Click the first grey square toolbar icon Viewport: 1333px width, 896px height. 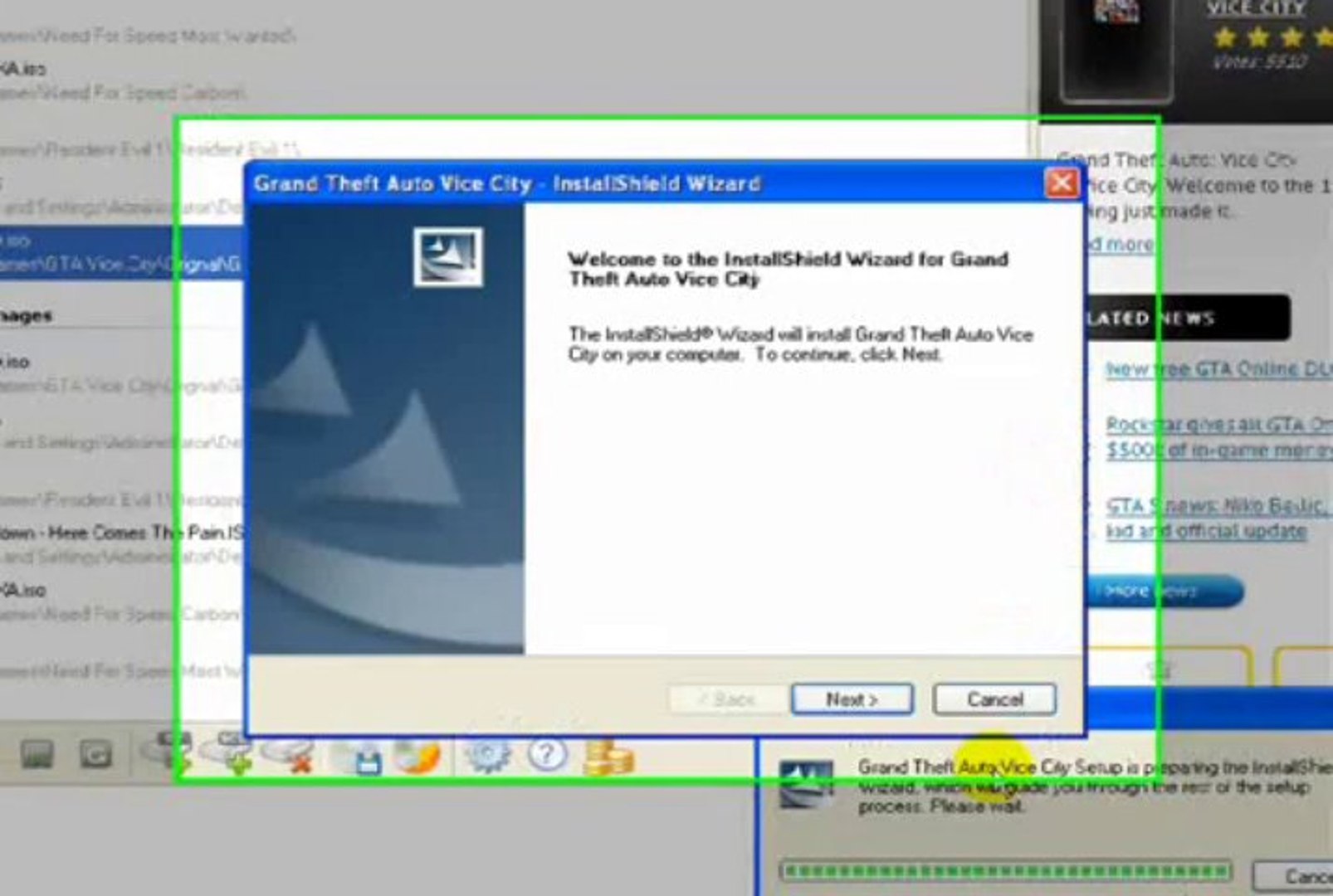[x=37, y=754]
